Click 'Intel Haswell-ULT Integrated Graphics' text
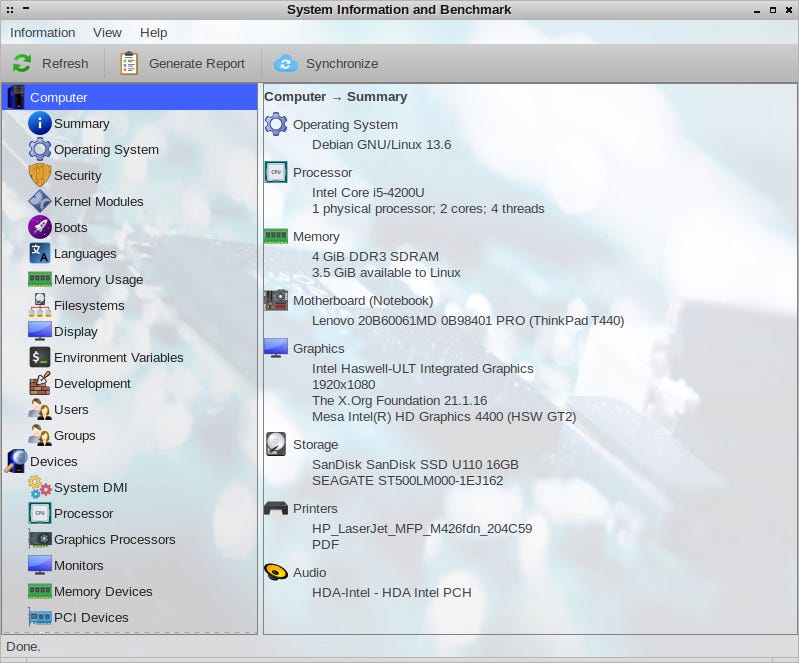 [x=422, y=368]
